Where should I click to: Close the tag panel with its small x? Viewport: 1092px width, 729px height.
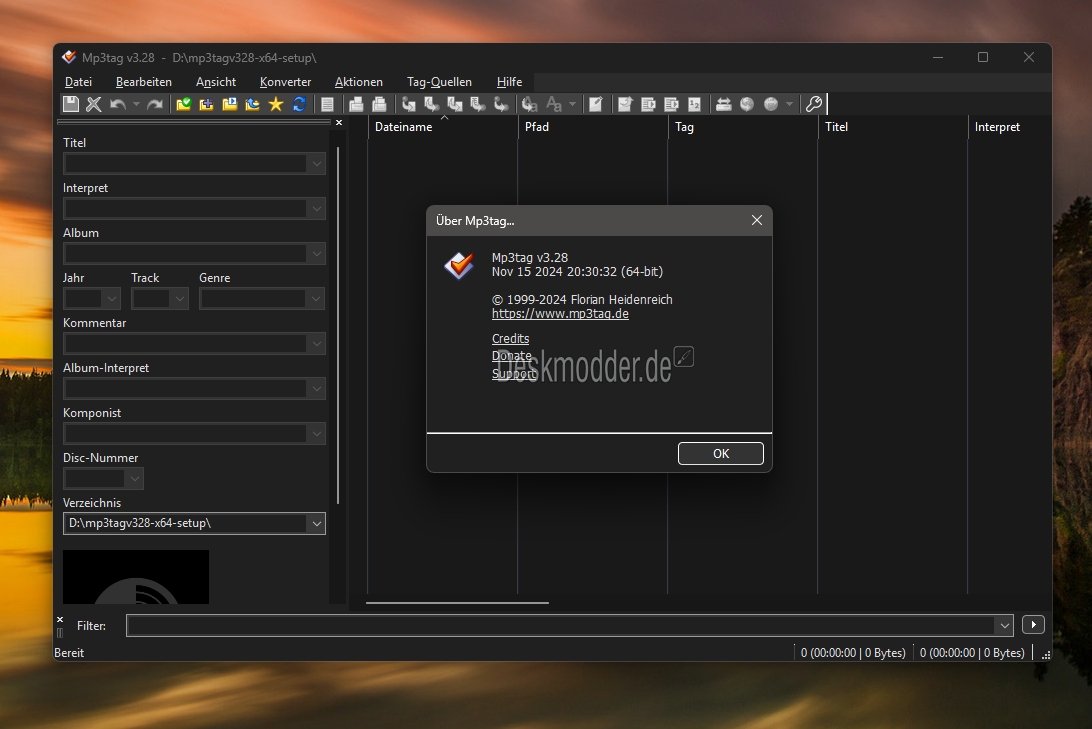coord(339,123)
